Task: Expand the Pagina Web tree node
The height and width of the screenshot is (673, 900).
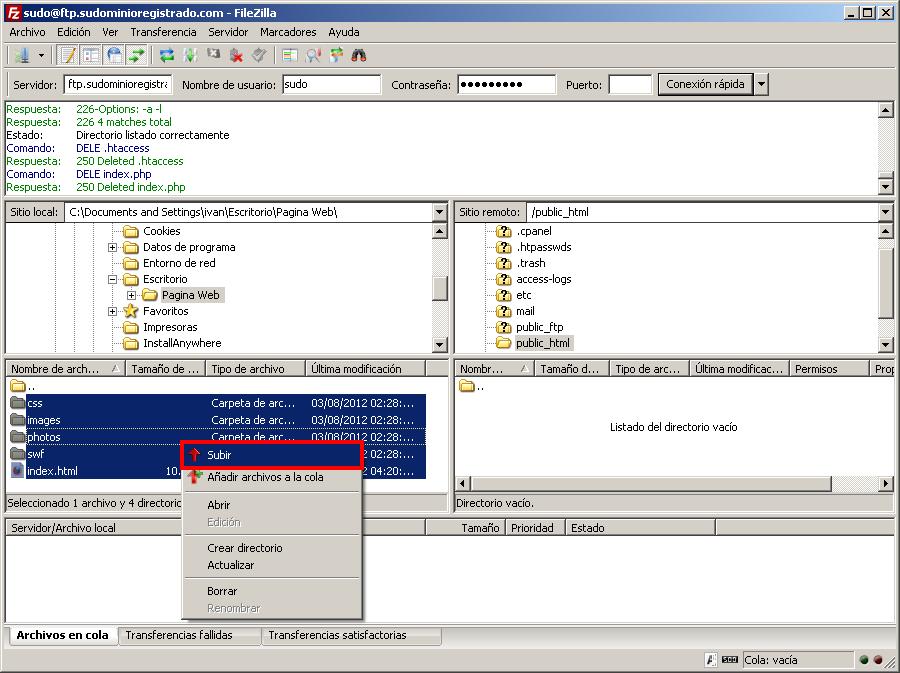Action: [x=131, y=295]
